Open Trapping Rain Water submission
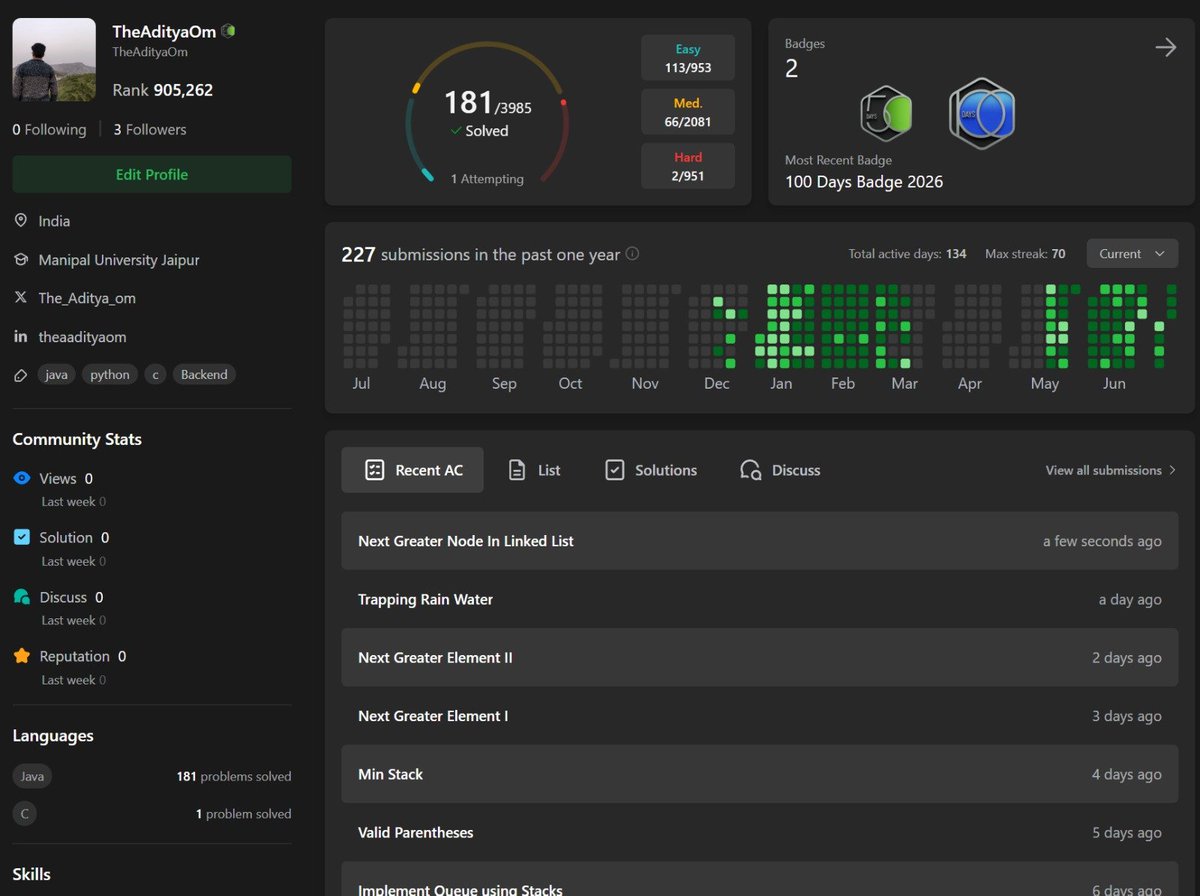This screenshot has height=896, width=1200. (760, 599)
